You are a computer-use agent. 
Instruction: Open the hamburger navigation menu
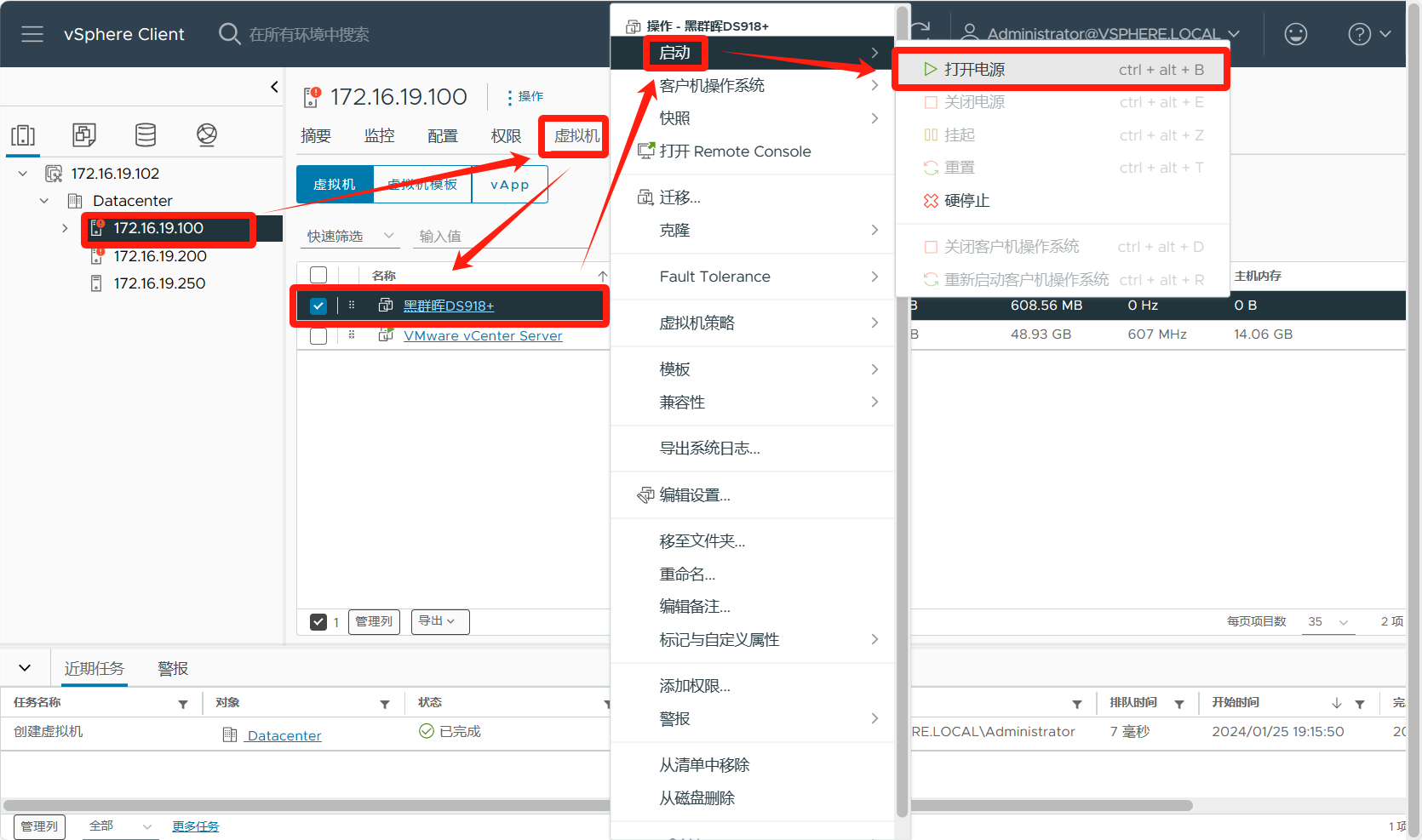point(32,34)
